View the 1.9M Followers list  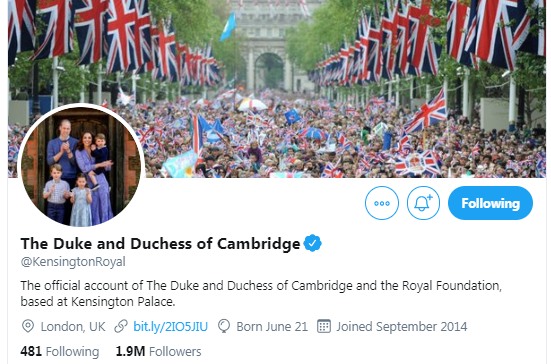(158, 351)
